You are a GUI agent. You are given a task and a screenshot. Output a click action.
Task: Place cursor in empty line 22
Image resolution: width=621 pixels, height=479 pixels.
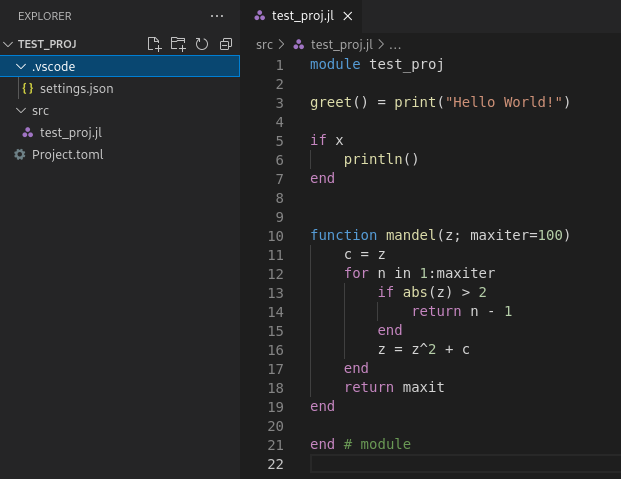(x=465, y=464)
